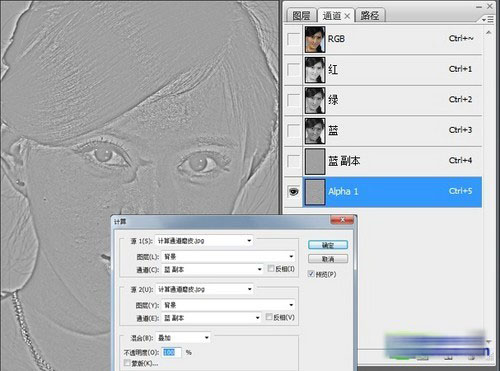Collapse the panel group with the minimize dash
This screenshot has width=500, height=371.
[479, 7]
